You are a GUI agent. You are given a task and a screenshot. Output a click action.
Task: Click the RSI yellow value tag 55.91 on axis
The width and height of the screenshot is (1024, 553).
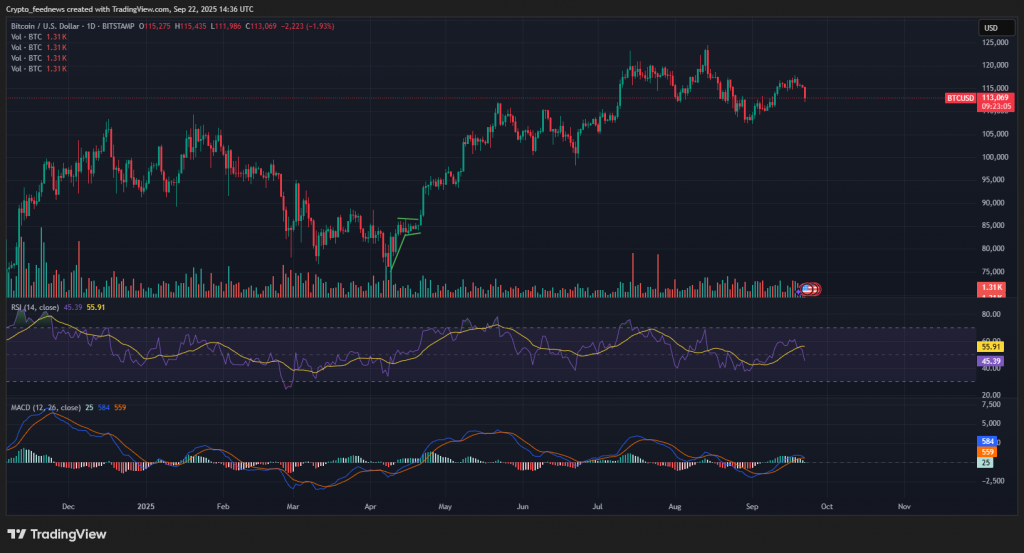point(991,347)
